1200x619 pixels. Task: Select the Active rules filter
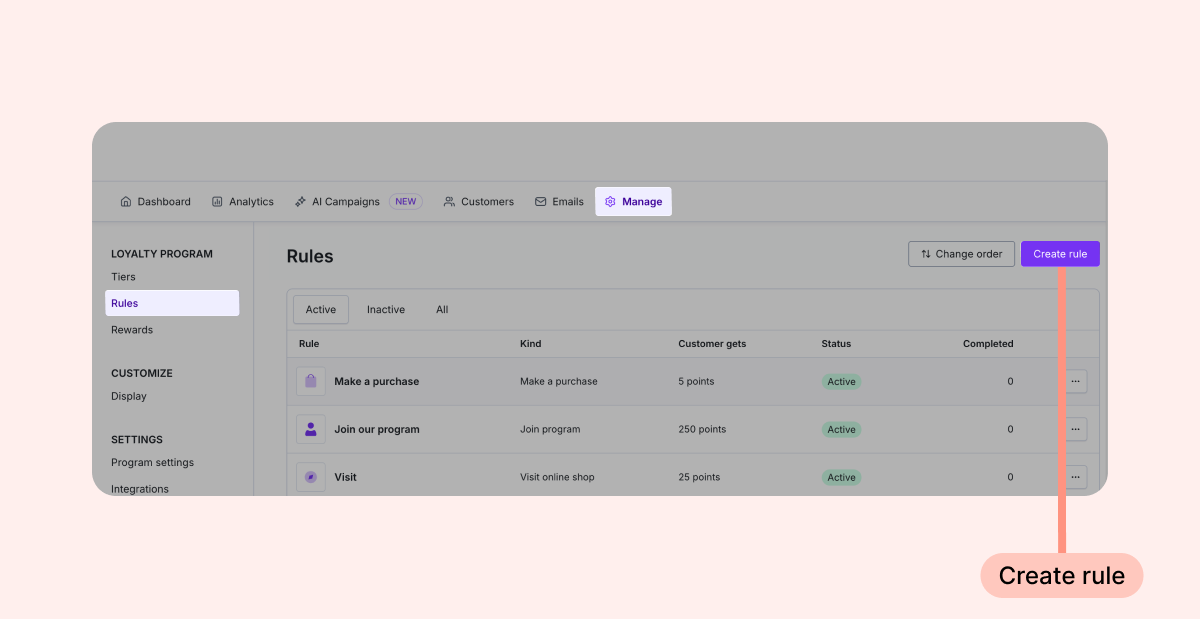click(x=321, y=310)
